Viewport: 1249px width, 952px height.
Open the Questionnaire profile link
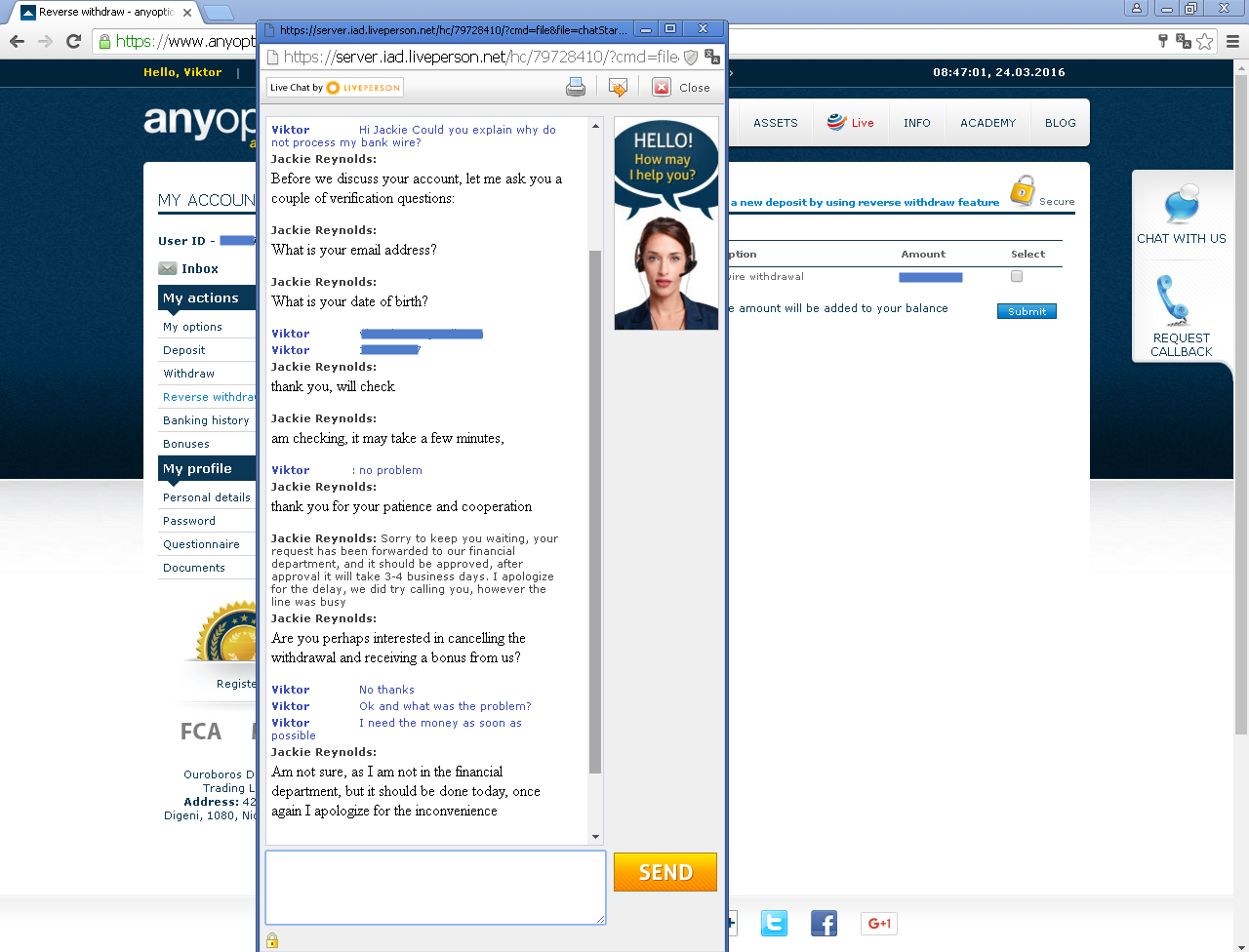[201, 544]
